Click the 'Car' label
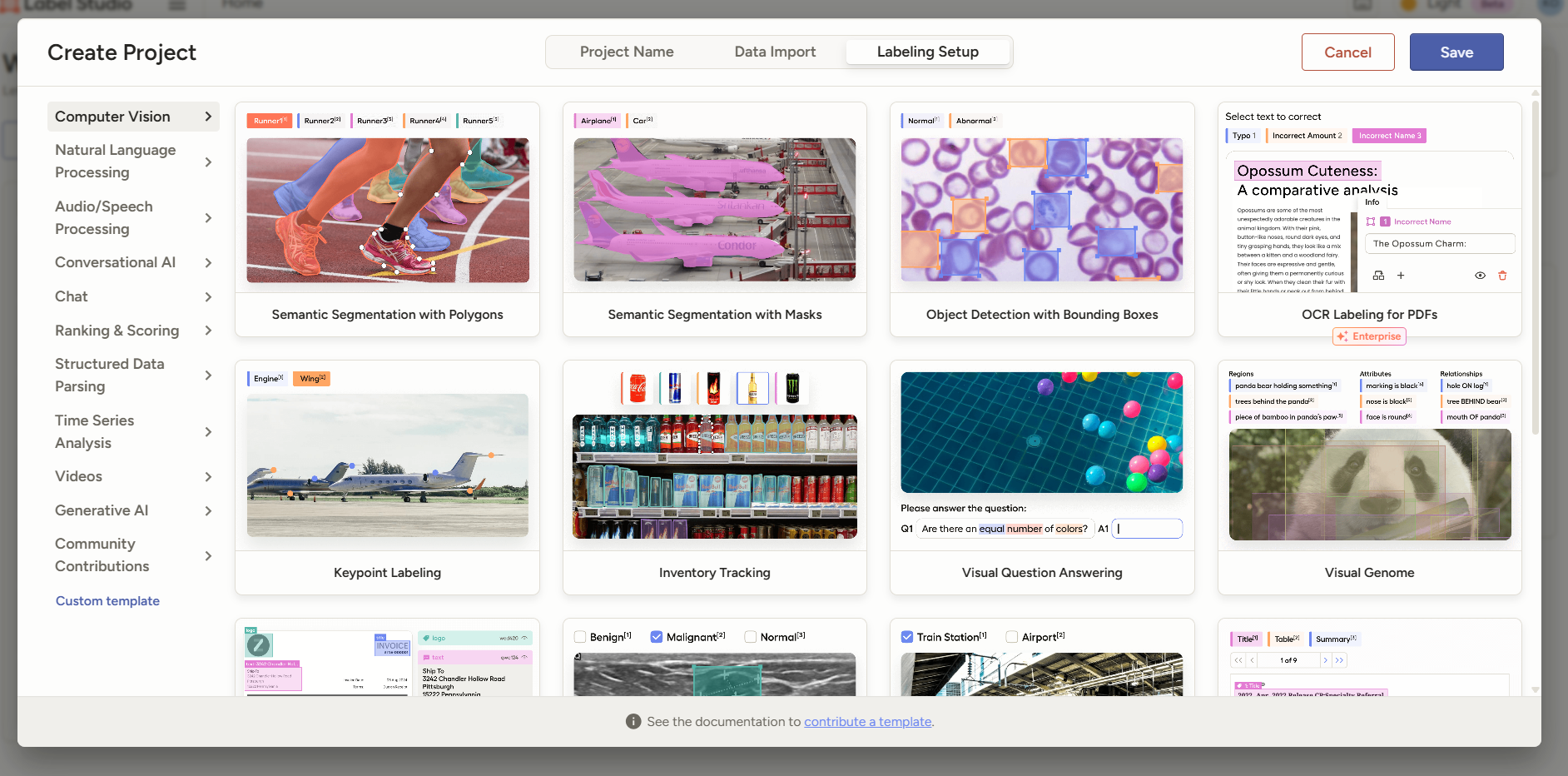 (x=642, y=121)
